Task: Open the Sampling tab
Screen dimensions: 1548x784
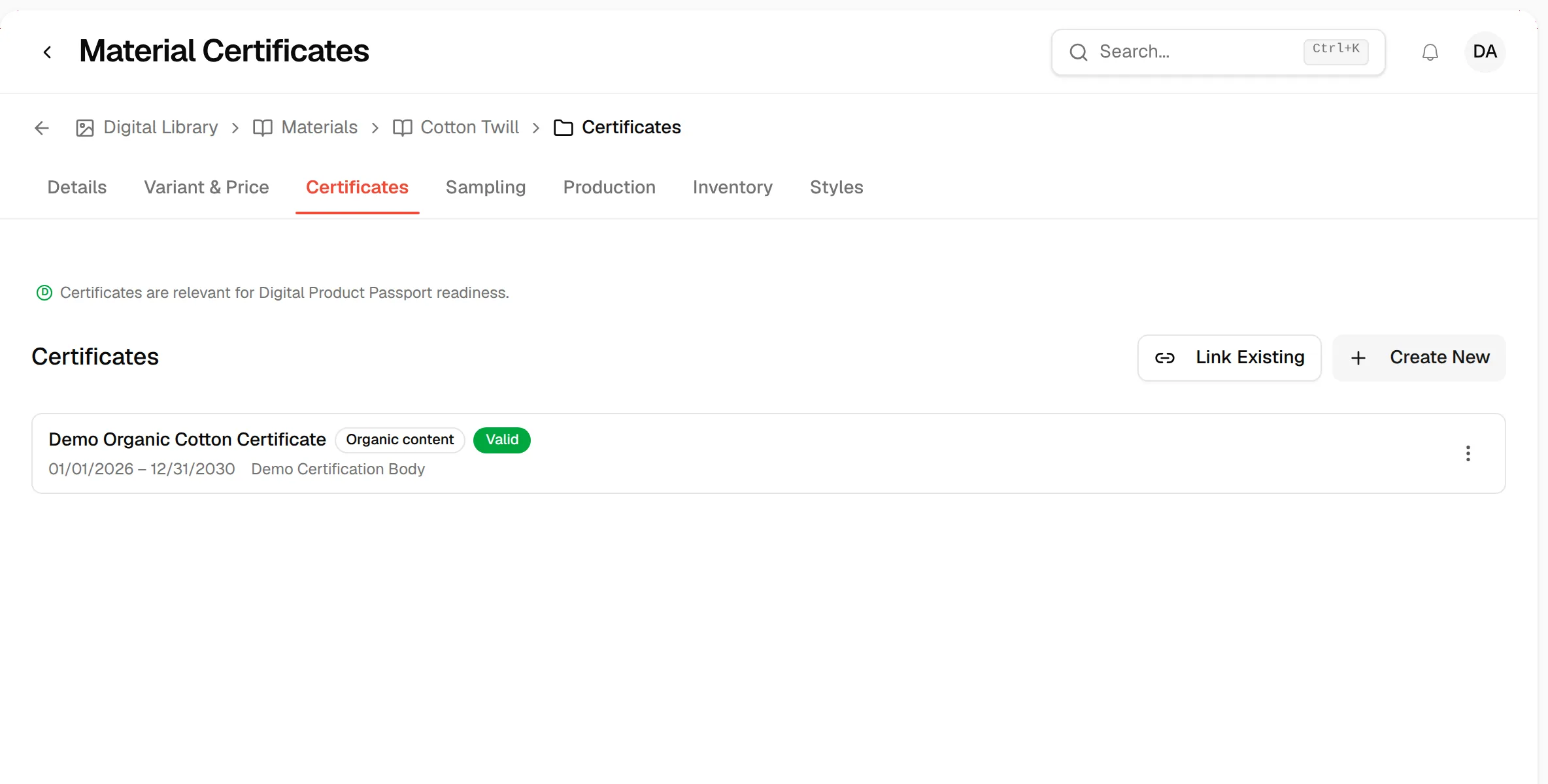Action: pyautogui.click(x=486, y=188)
